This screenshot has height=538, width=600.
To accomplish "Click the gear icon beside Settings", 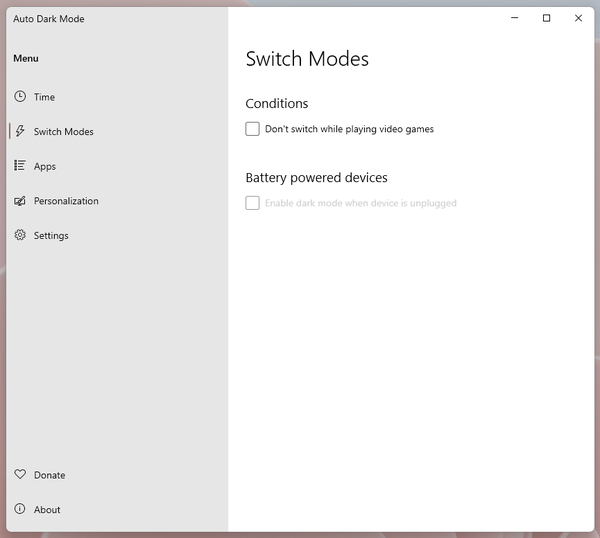I will (x=20, y=235).
